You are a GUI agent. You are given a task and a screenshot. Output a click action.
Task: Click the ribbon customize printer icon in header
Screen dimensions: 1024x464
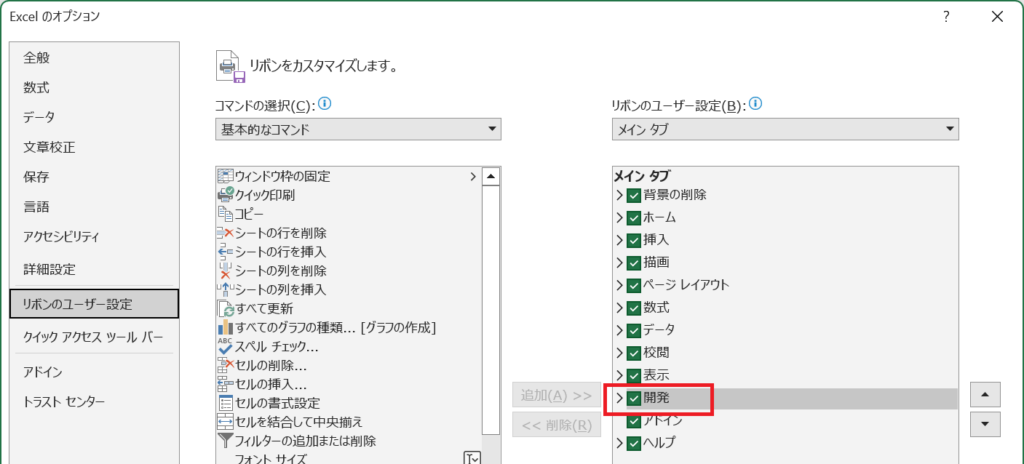click(x=231, y=66)
